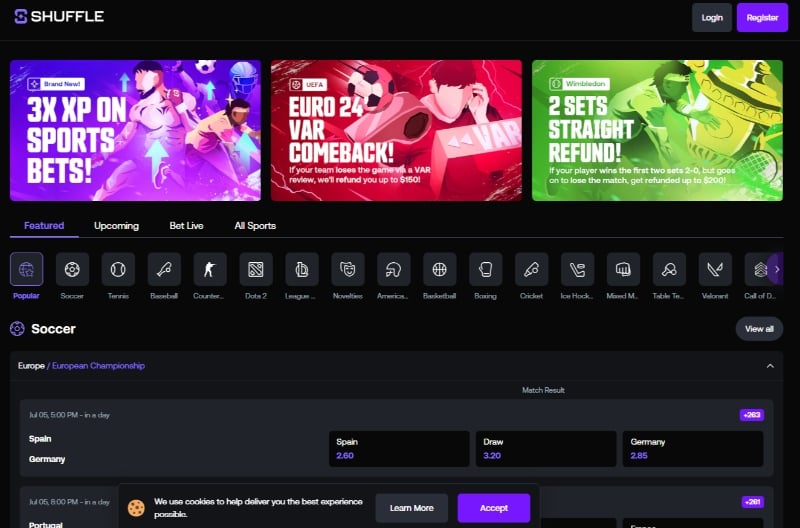
Task: Accept the cookie notice
Action: tap(494, 508)
